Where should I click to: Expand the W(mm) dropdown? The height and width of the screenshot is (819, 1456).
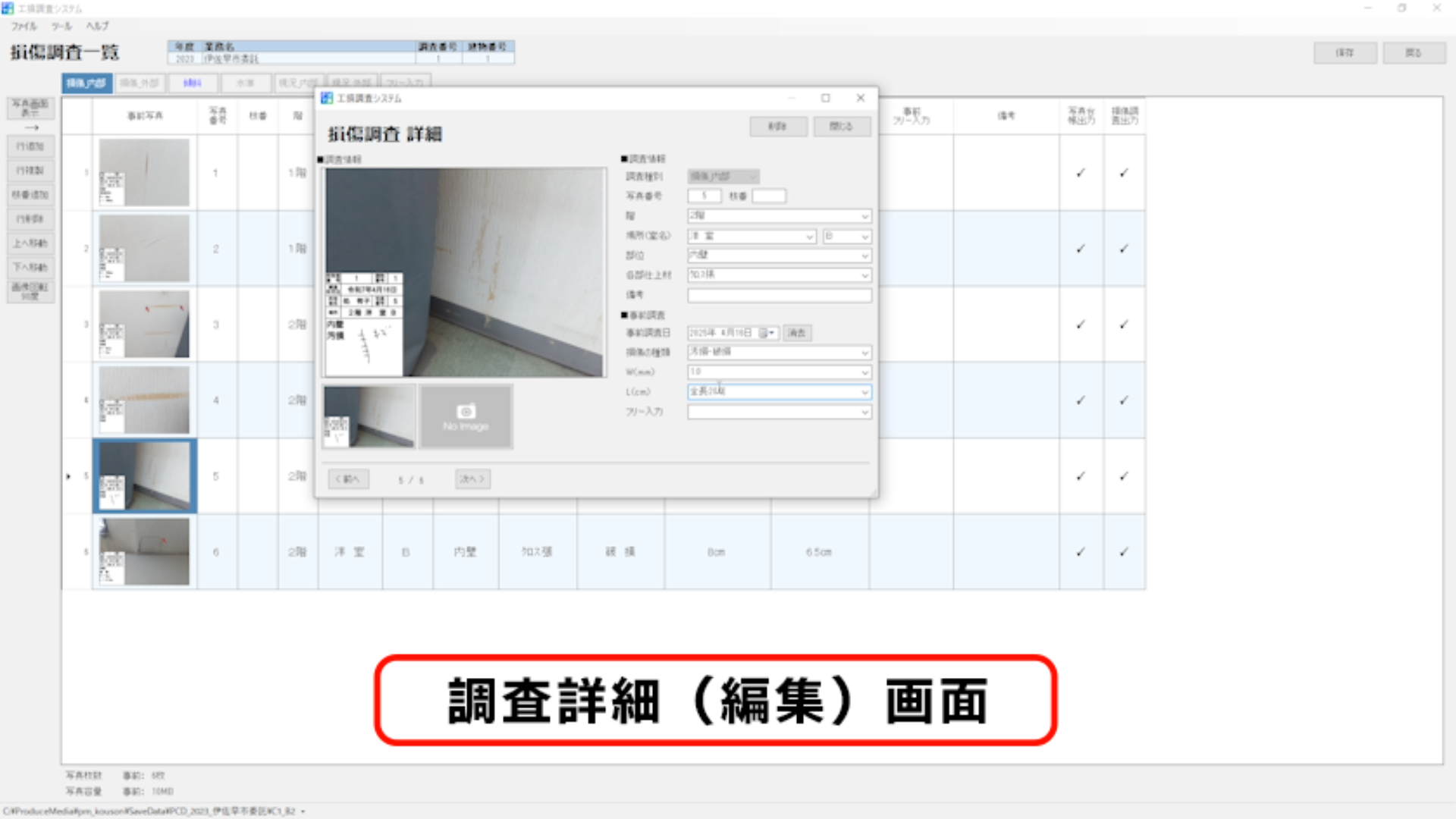[864, 372]
